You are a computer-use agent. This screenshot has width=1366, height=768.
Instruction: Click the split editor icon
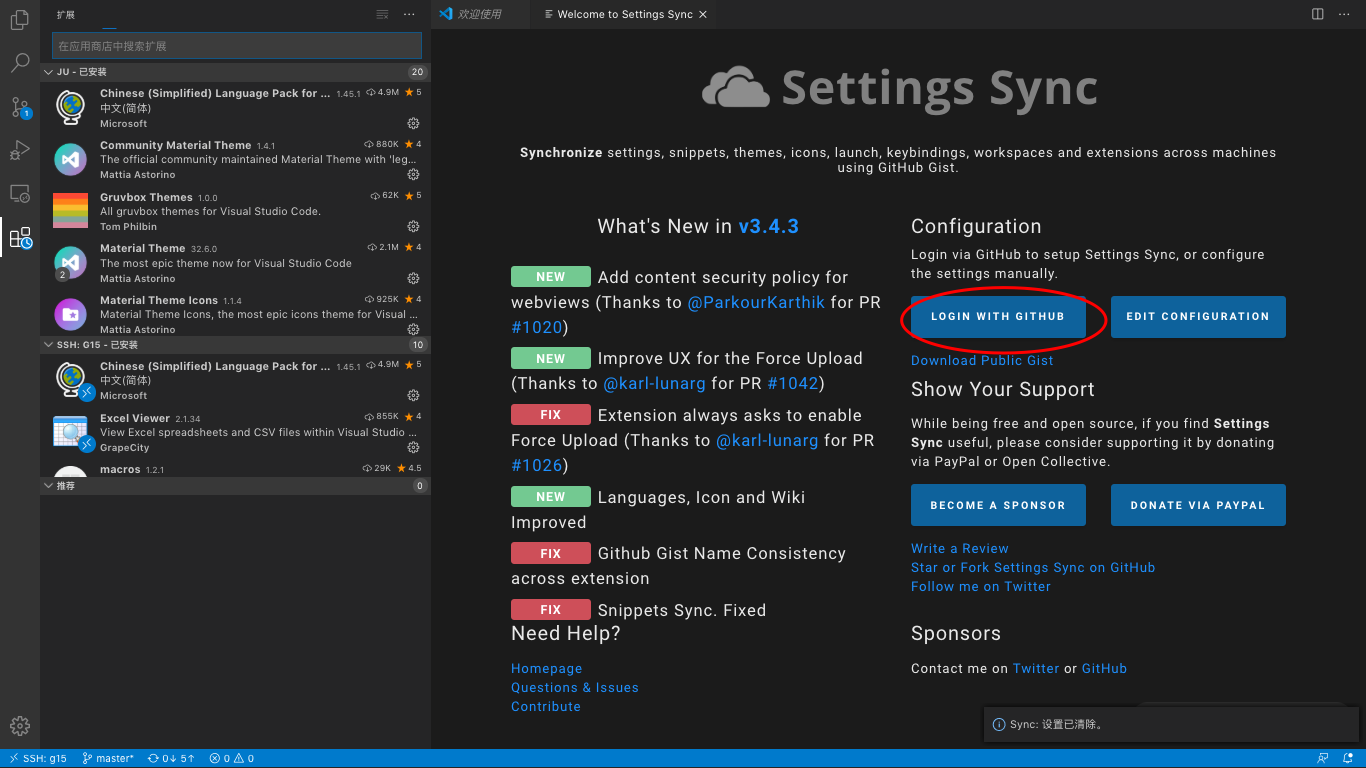point(1317,14)
